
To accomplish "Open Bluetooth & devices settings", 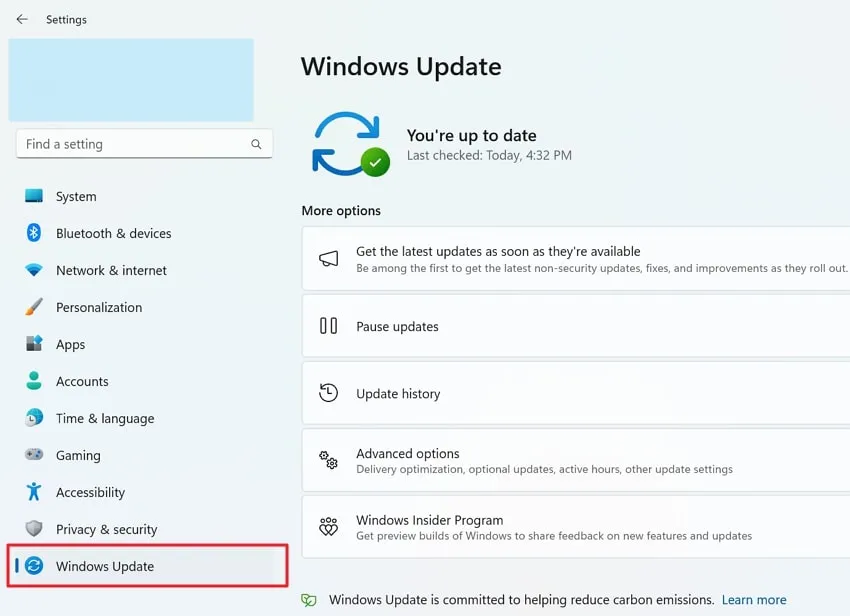I will (x=146, y=233).
